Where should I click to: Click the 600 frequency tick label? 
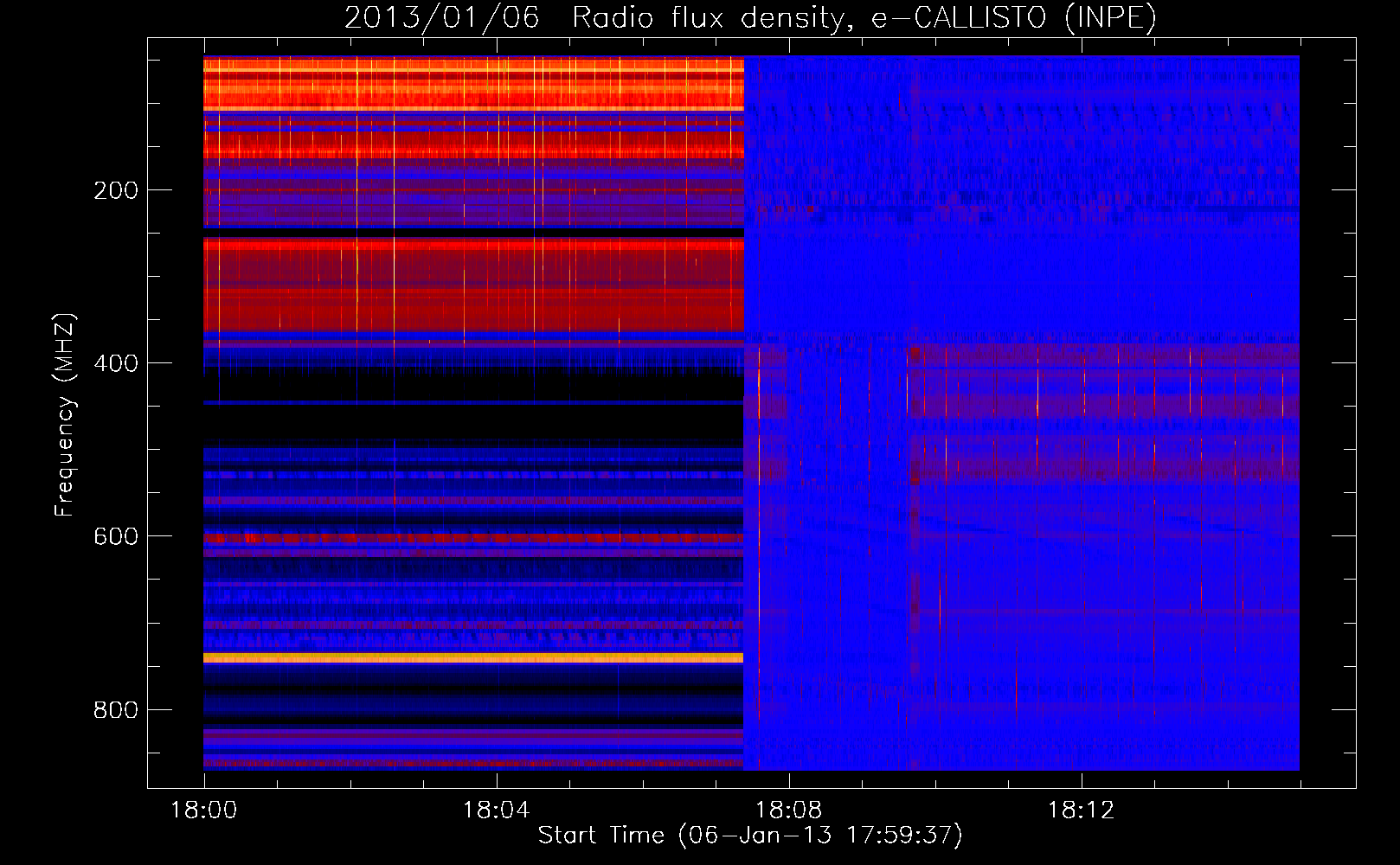pyautogui.click(x=116, y=536)
